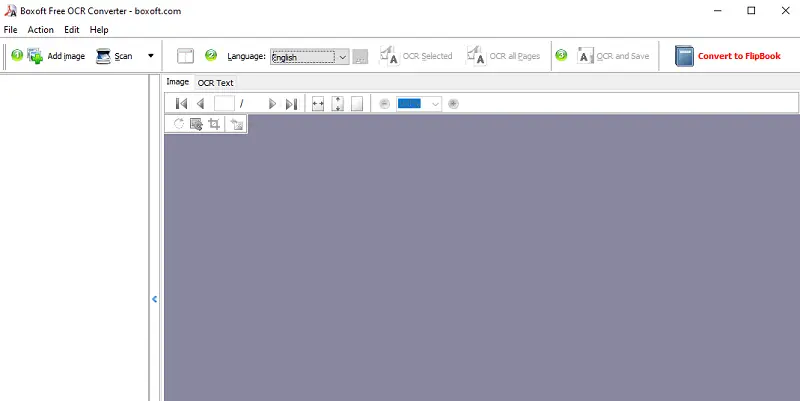Expand the Scan dropdown arrow
Viewport: 800px width, 401px height.
coord(151,56)
